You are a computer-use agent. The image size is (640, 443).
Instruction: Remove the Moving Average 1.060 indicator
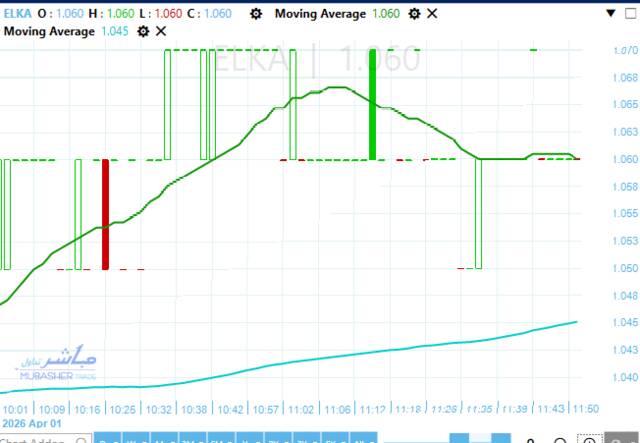tap(432, 13)
